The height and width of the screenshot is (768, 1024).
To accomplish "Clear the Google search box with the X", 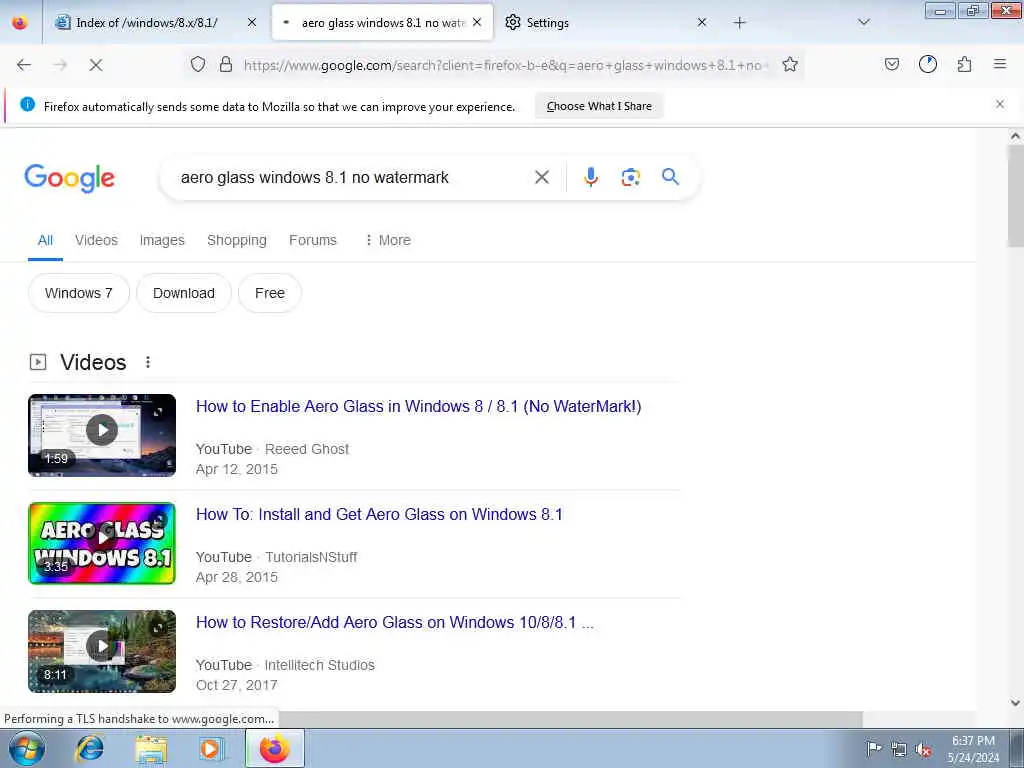I will (x=541, y=177).
